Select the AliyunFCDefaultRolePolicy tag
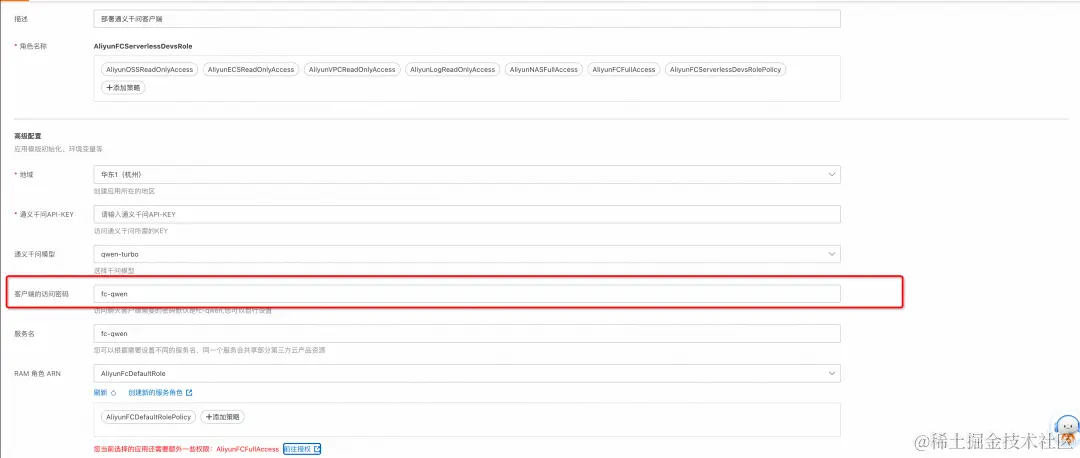Screen dimensions: 1080x458 pos(149,417)
